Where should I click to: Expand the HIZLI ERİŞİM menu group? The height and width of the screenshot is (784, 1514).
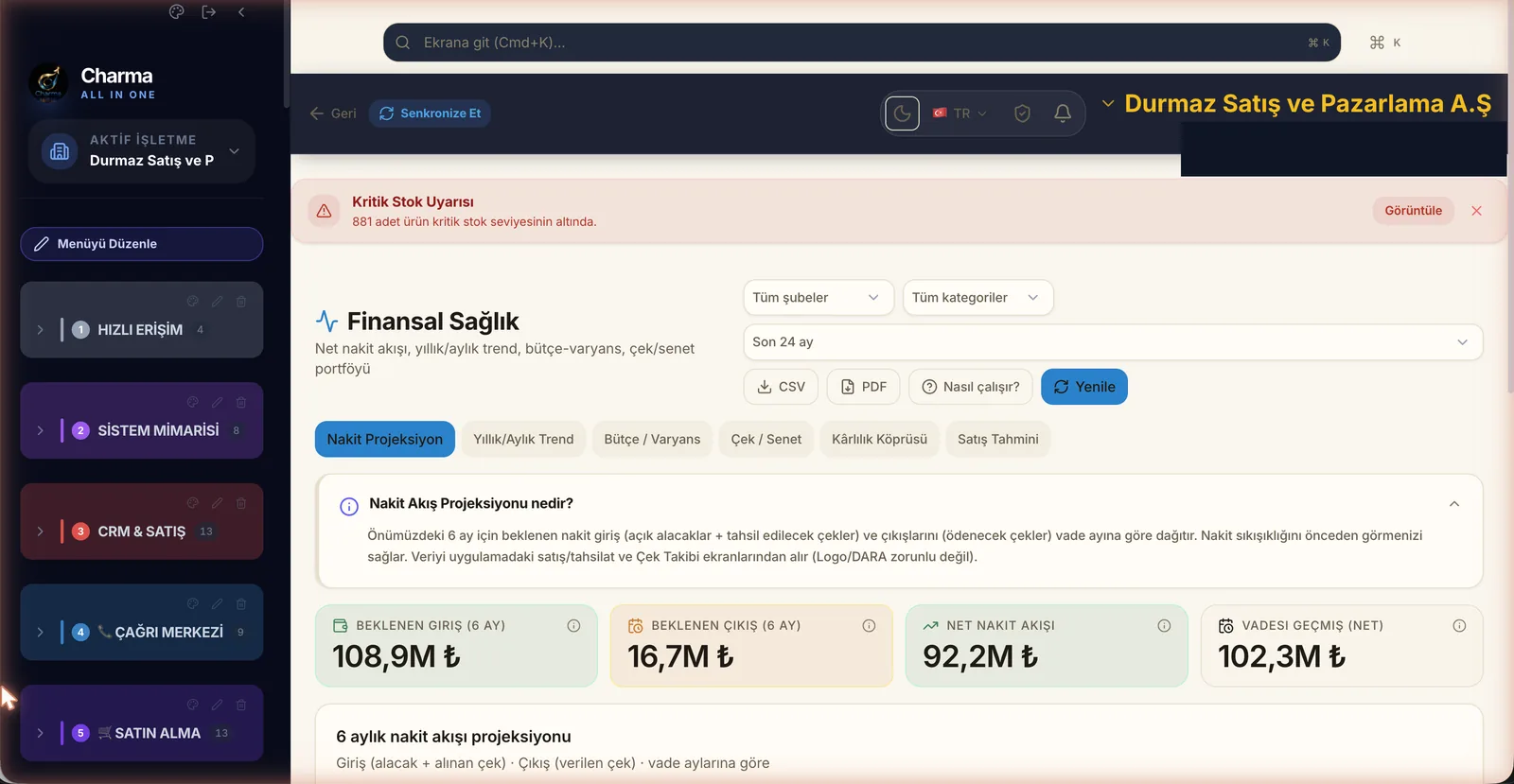pos(40,330)
